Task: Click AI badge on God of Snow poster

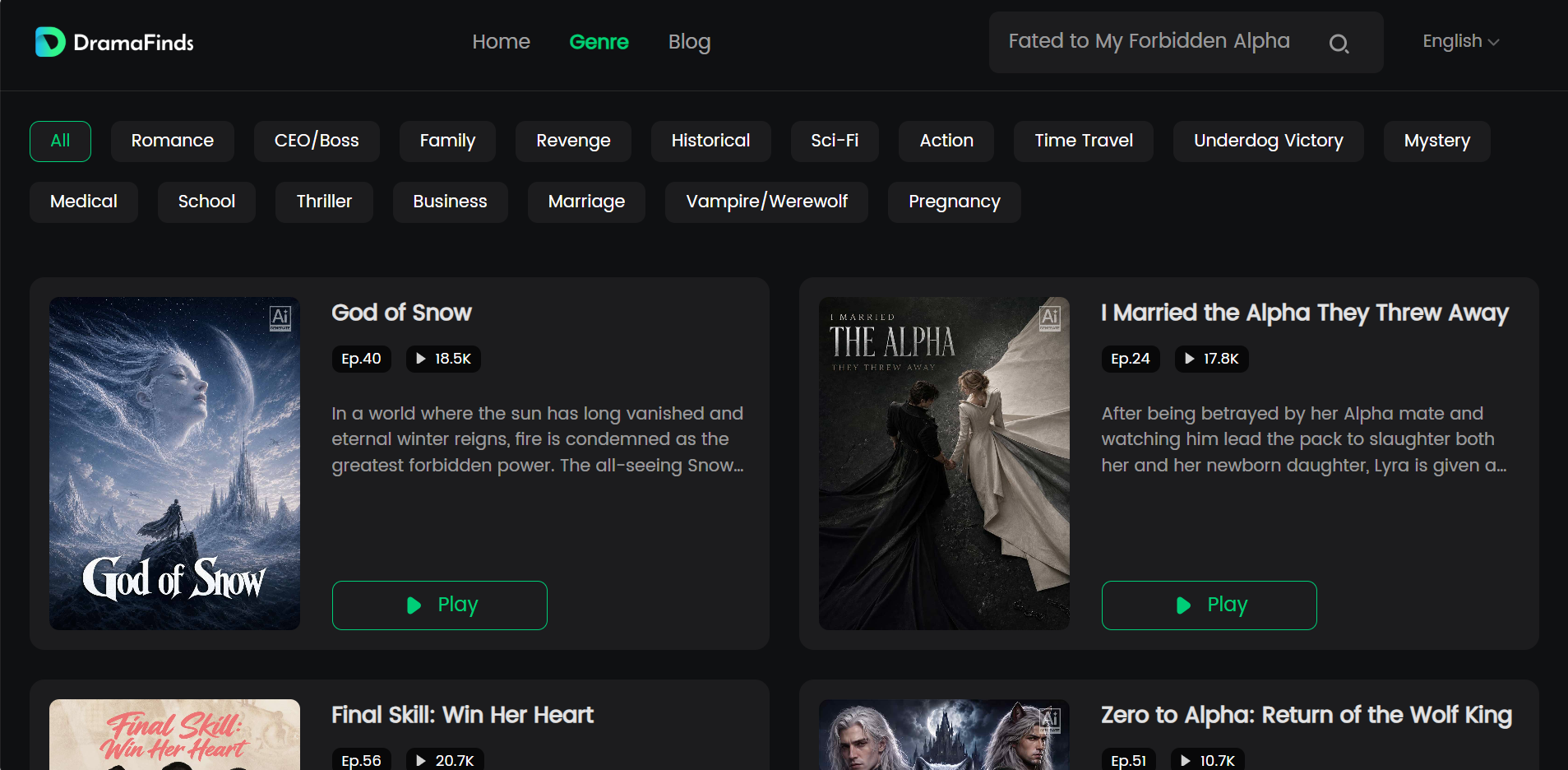Action: tap(280, 318)
